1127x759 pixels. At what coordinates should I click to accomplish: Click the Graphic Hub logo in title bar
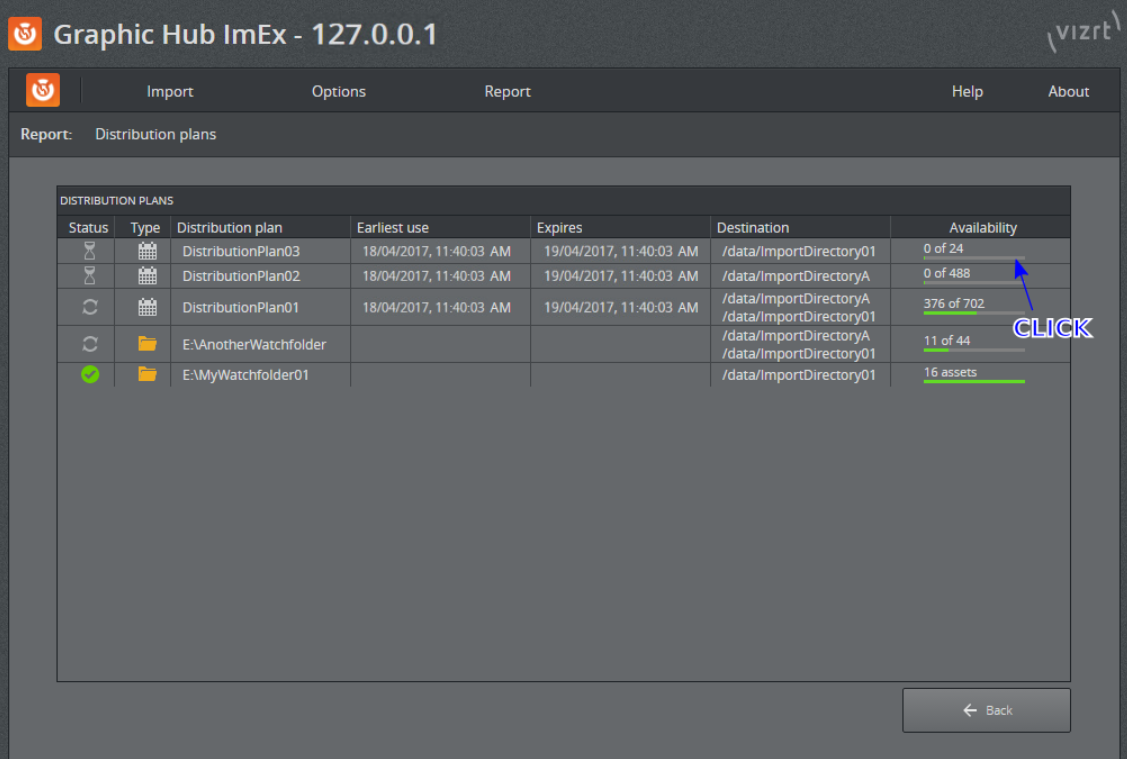pos(25,34)
